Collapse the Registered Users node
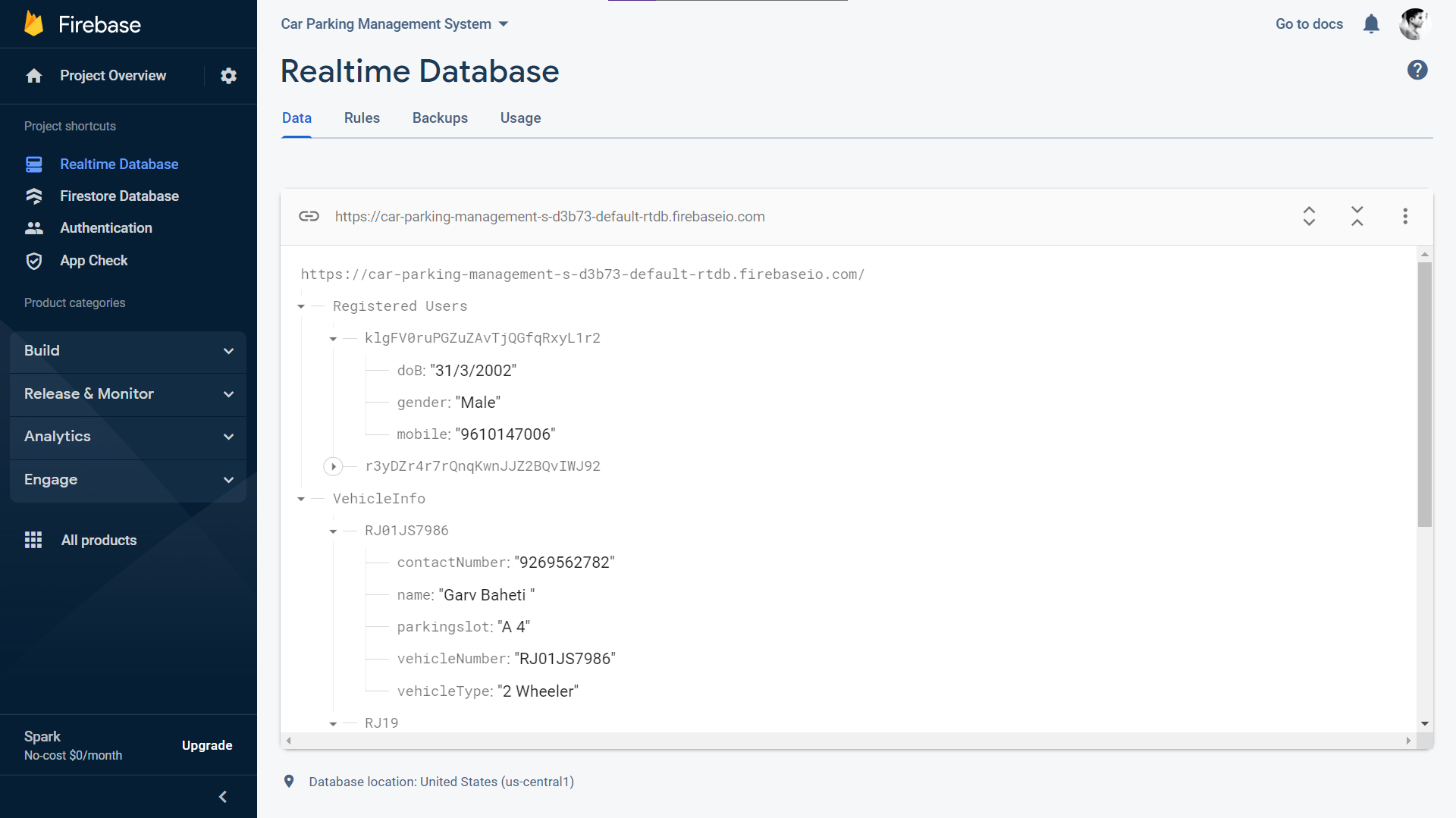 301,307
